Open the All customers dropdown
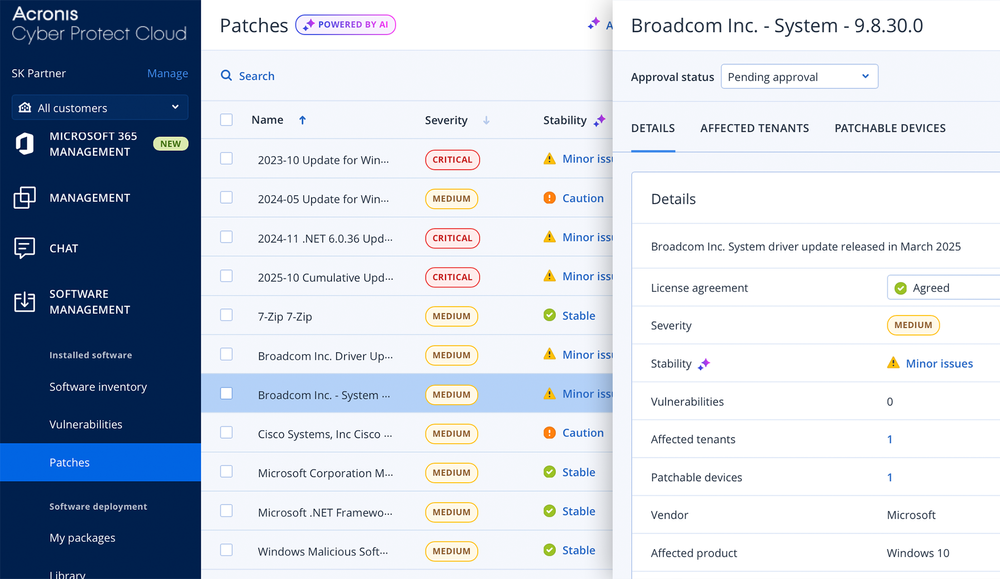 [99, 107]
